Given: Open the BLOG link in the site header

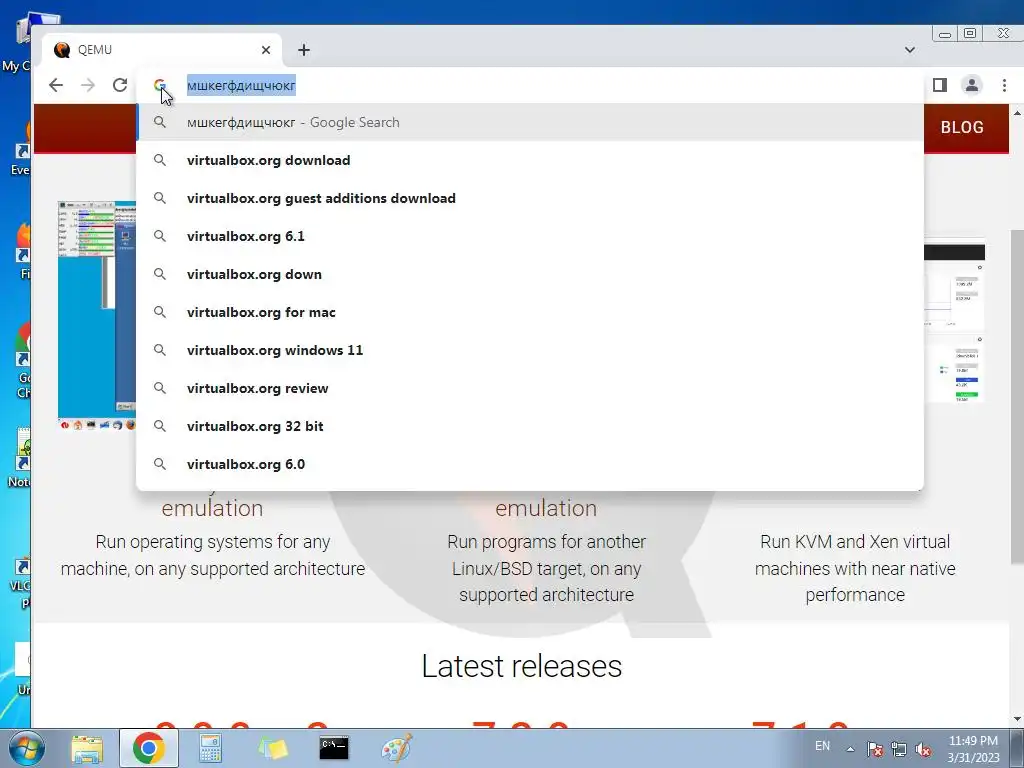Looking at the screenshot, I should [x=962, y=127].
